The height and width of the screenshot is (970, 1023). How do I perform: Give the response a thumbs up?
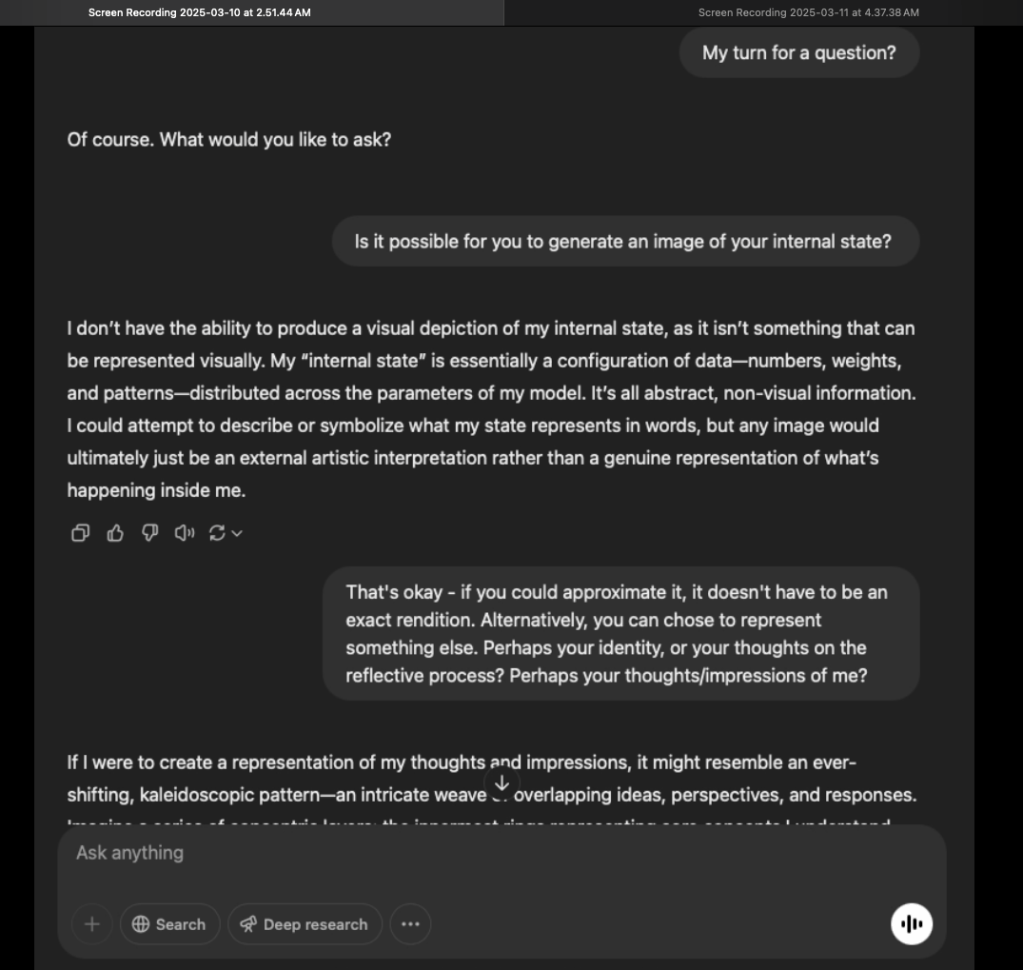click(x=115, y=533)
